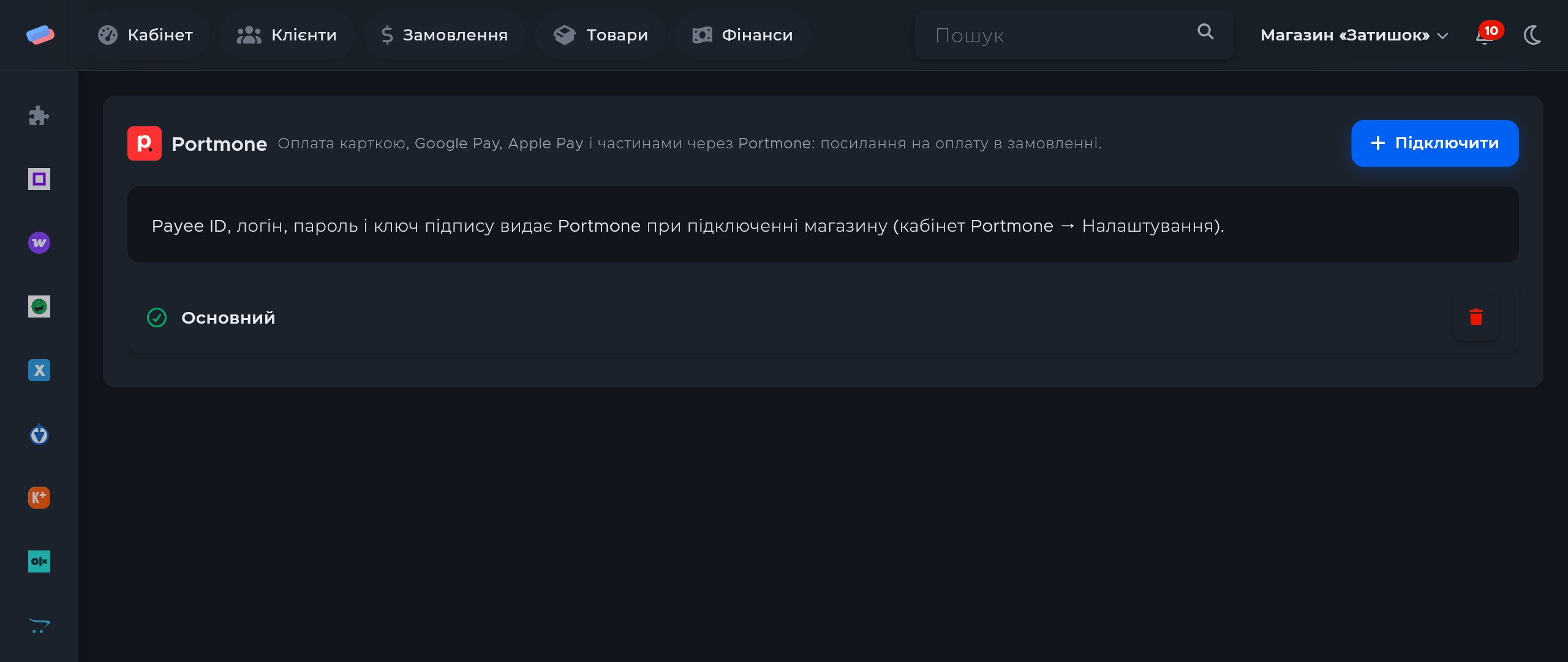Open the purple W integration icon
Viewport: 1568px width, 662px height.
point(39,243)
